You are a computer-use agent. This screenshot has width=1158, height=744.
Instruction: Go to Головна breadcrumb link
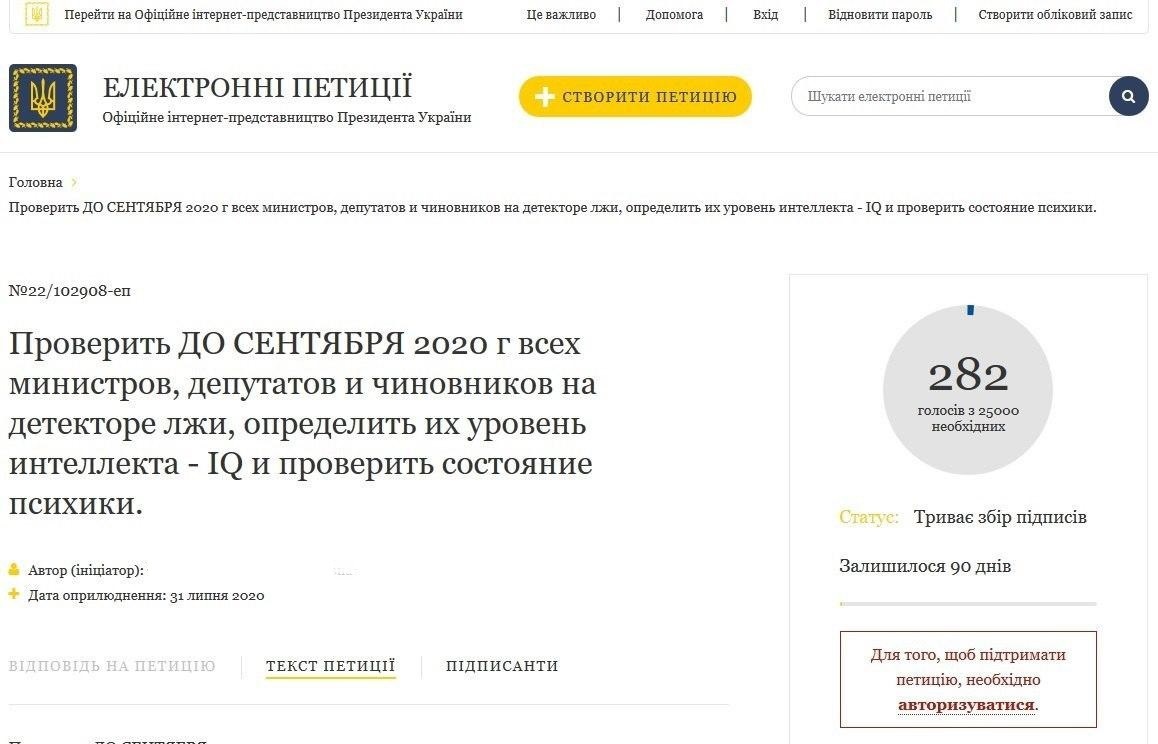(x=35, y=182)
